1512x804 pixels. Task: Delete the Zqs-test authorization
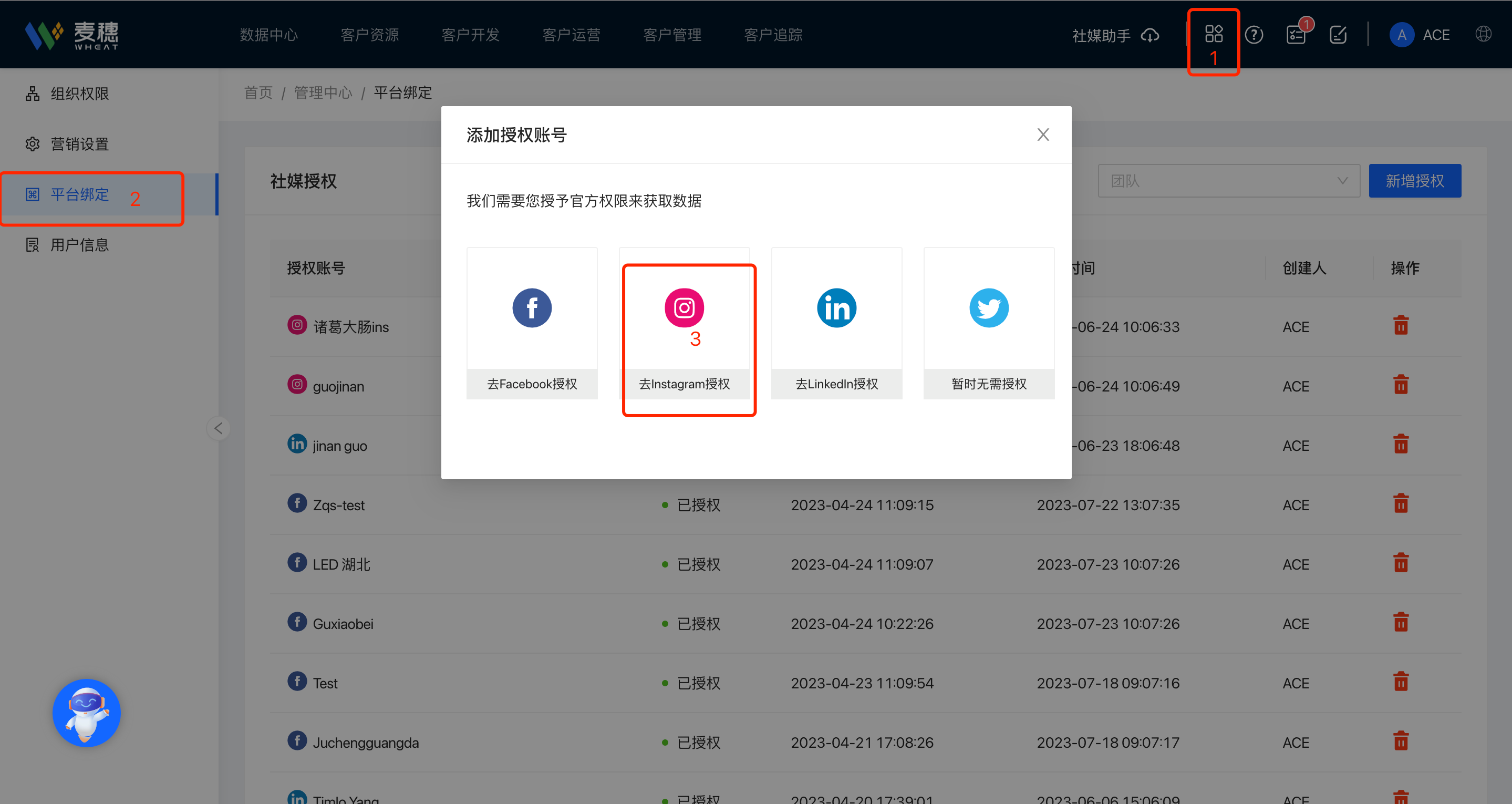1401,503
